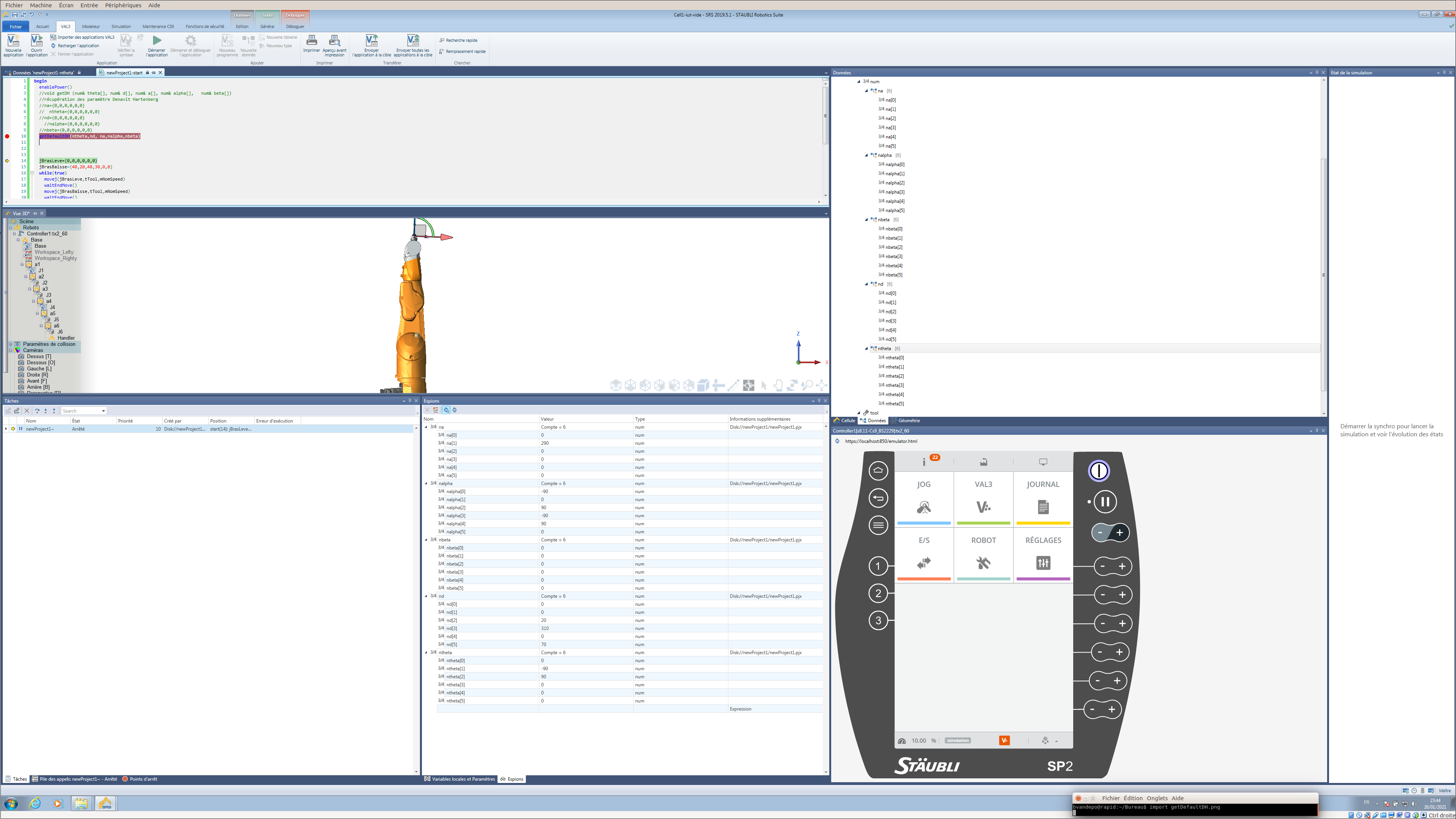
Task: Open the Search dropdown in Tâches
Action: 104,411
